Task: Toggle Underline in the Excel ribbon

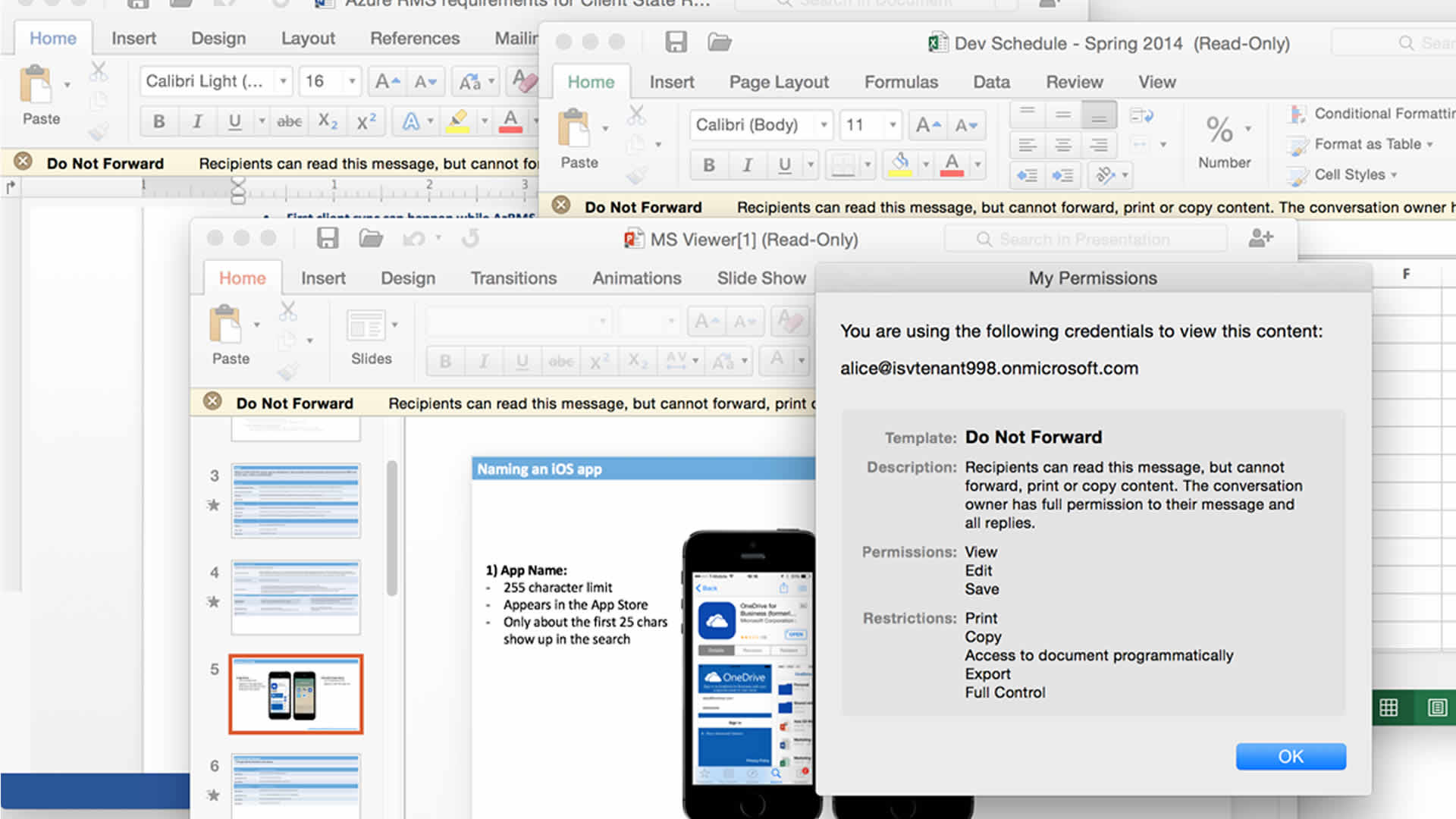Action: (784, 165)
